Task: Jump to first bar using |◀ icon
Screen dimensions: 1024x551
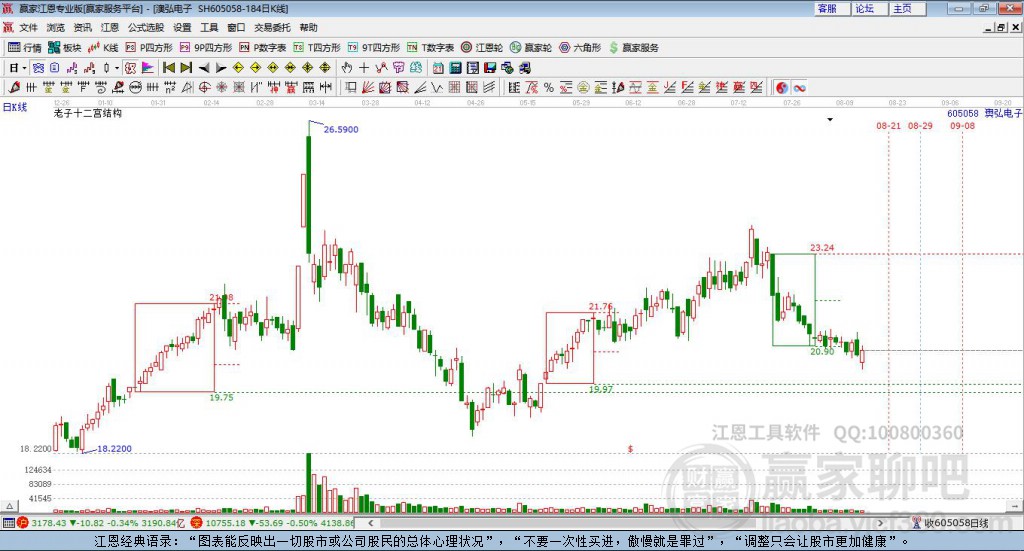Action: (x=168, y=68)
